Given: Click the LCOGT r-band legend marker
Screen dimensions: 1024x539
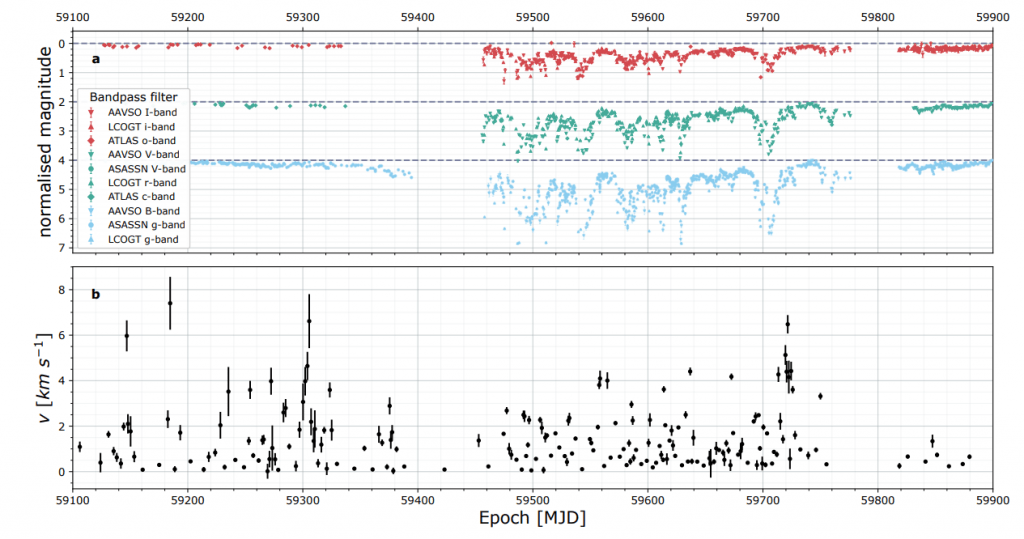Looking at the screenshot, I should point(91,183).
